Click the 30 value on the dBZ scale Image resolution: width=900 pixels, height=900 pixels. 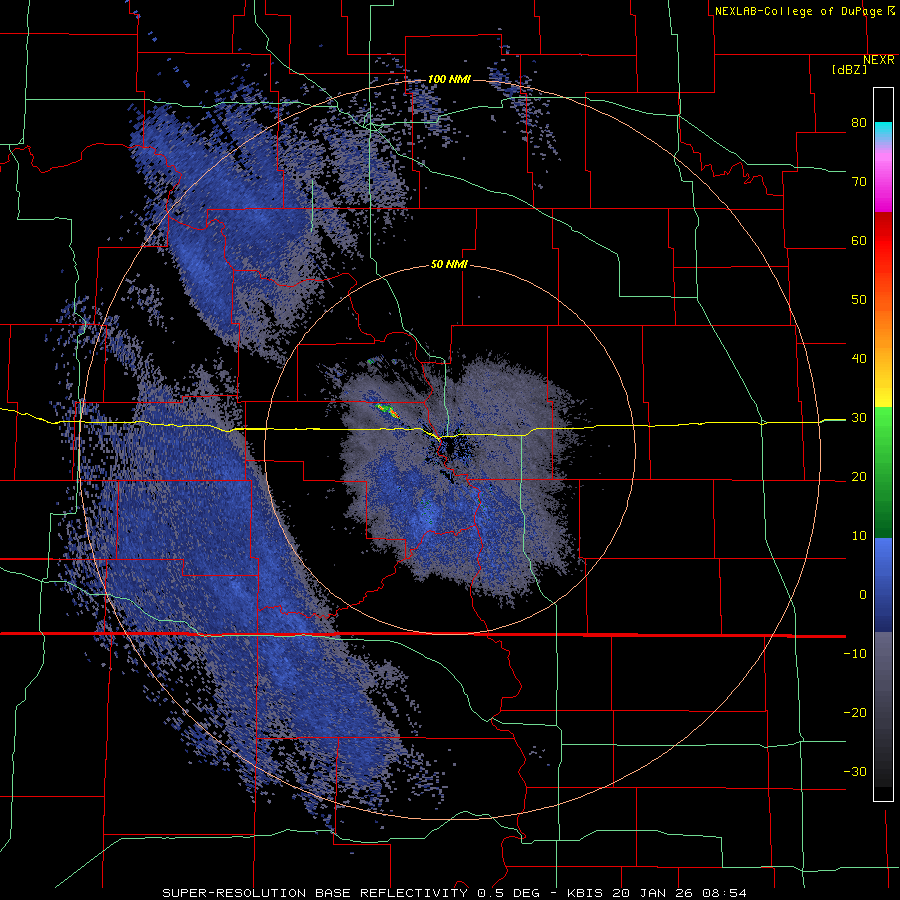tap(859, 418)
